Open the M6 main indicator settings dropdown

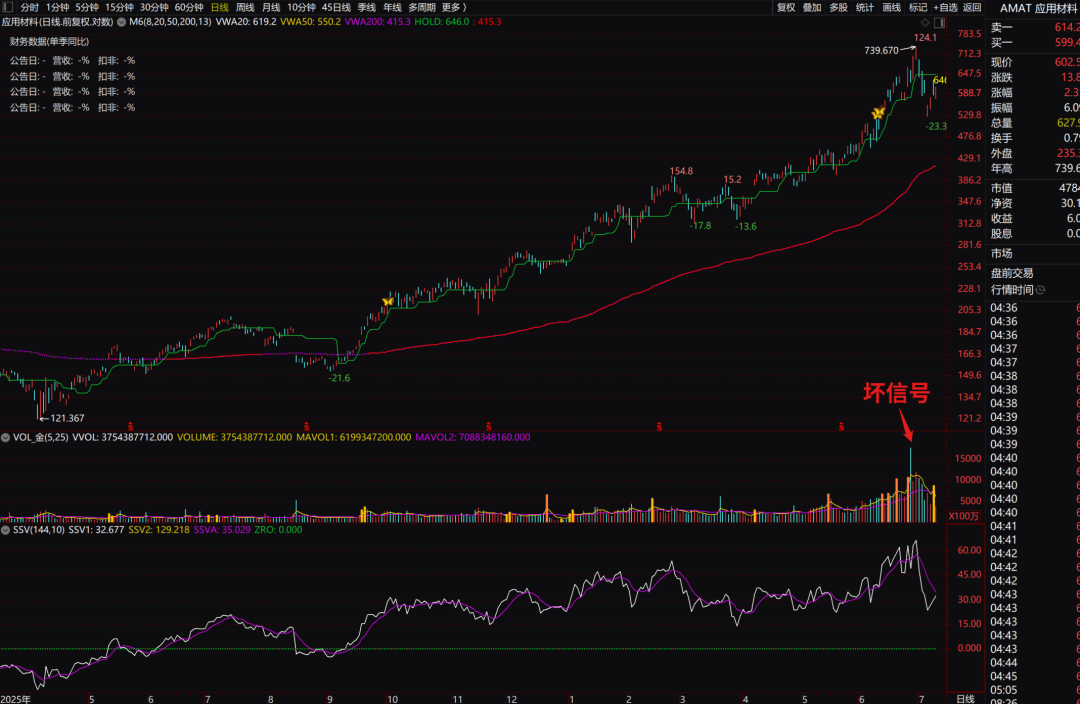click(x=122, y=22)
